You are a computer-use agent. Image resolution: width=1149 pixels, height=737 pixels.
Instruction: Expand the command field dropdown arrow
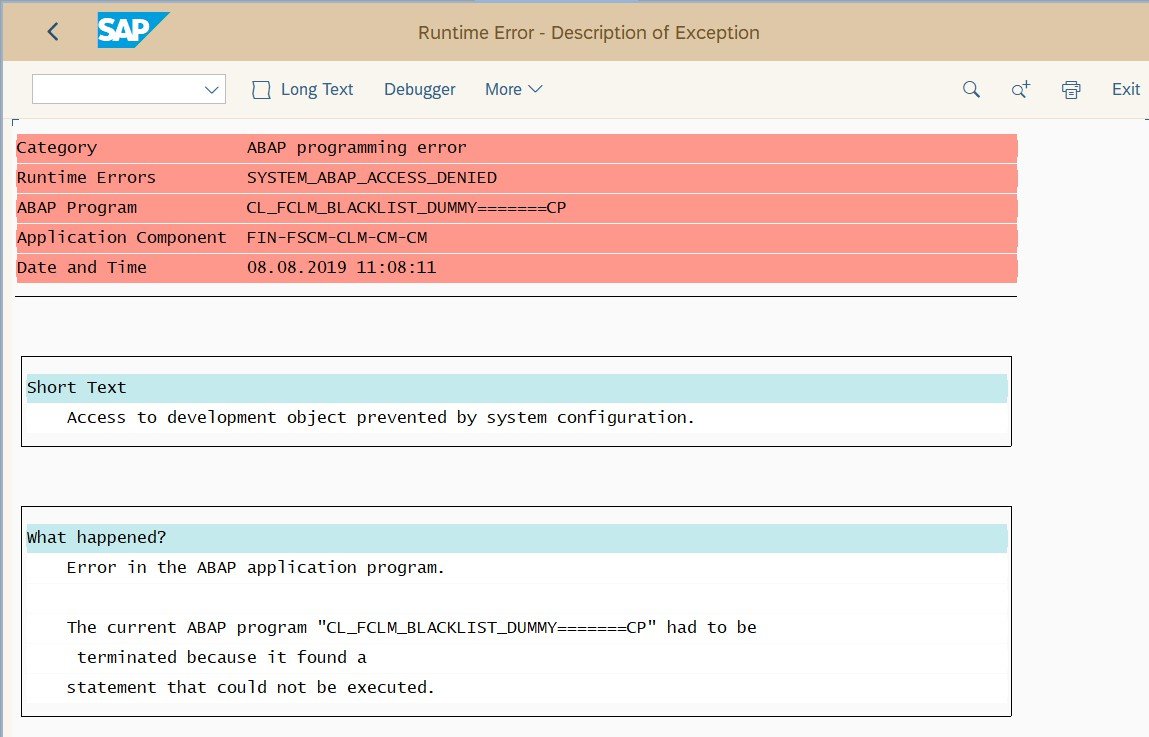[211, 89]
